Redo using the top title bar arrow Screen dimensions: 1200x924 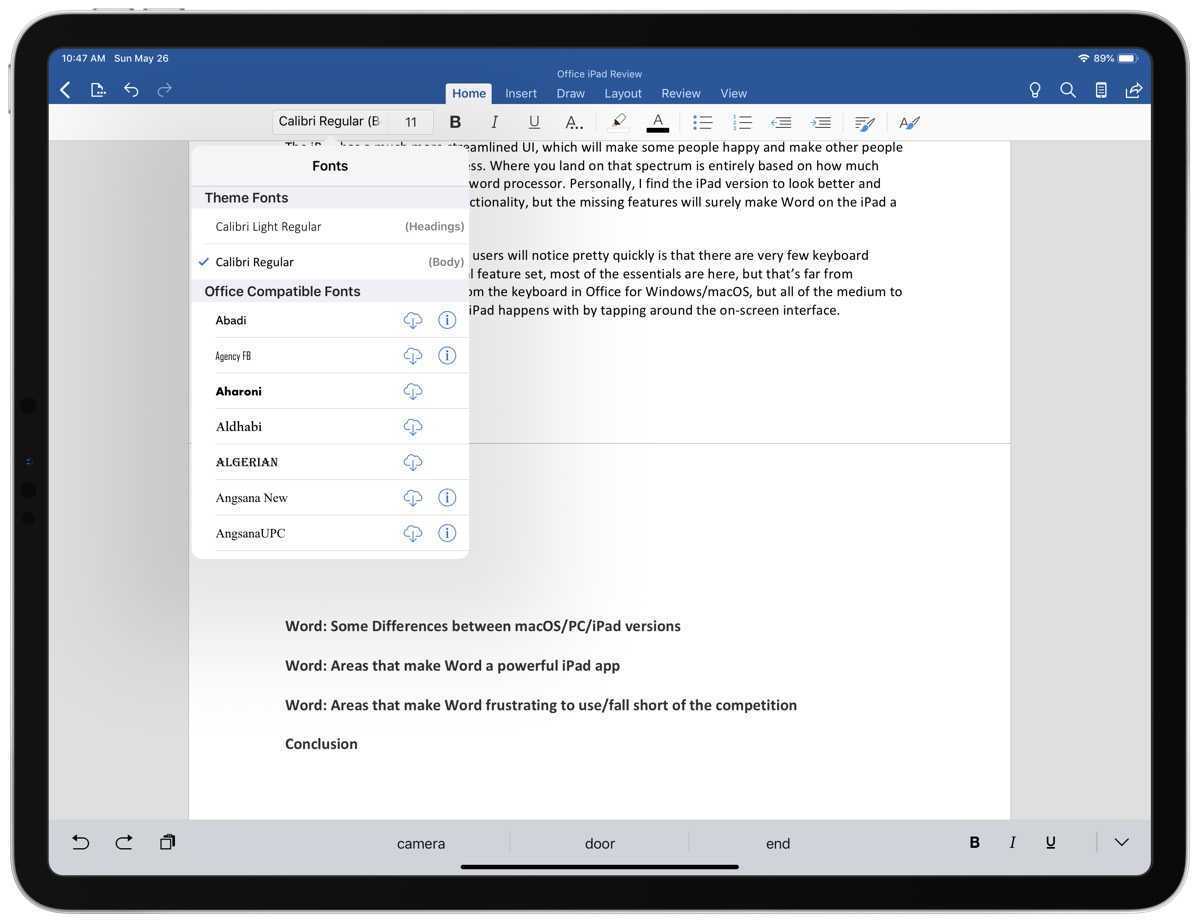[x=165, y=90]
